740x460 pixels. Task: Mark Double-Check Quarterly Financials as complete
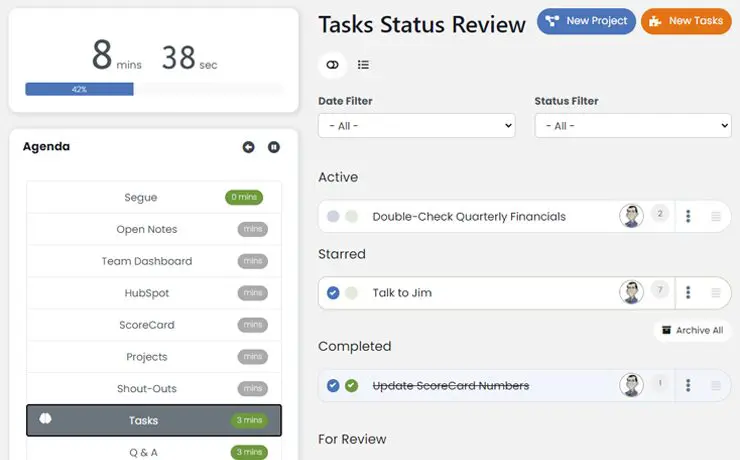click(352, 216)
